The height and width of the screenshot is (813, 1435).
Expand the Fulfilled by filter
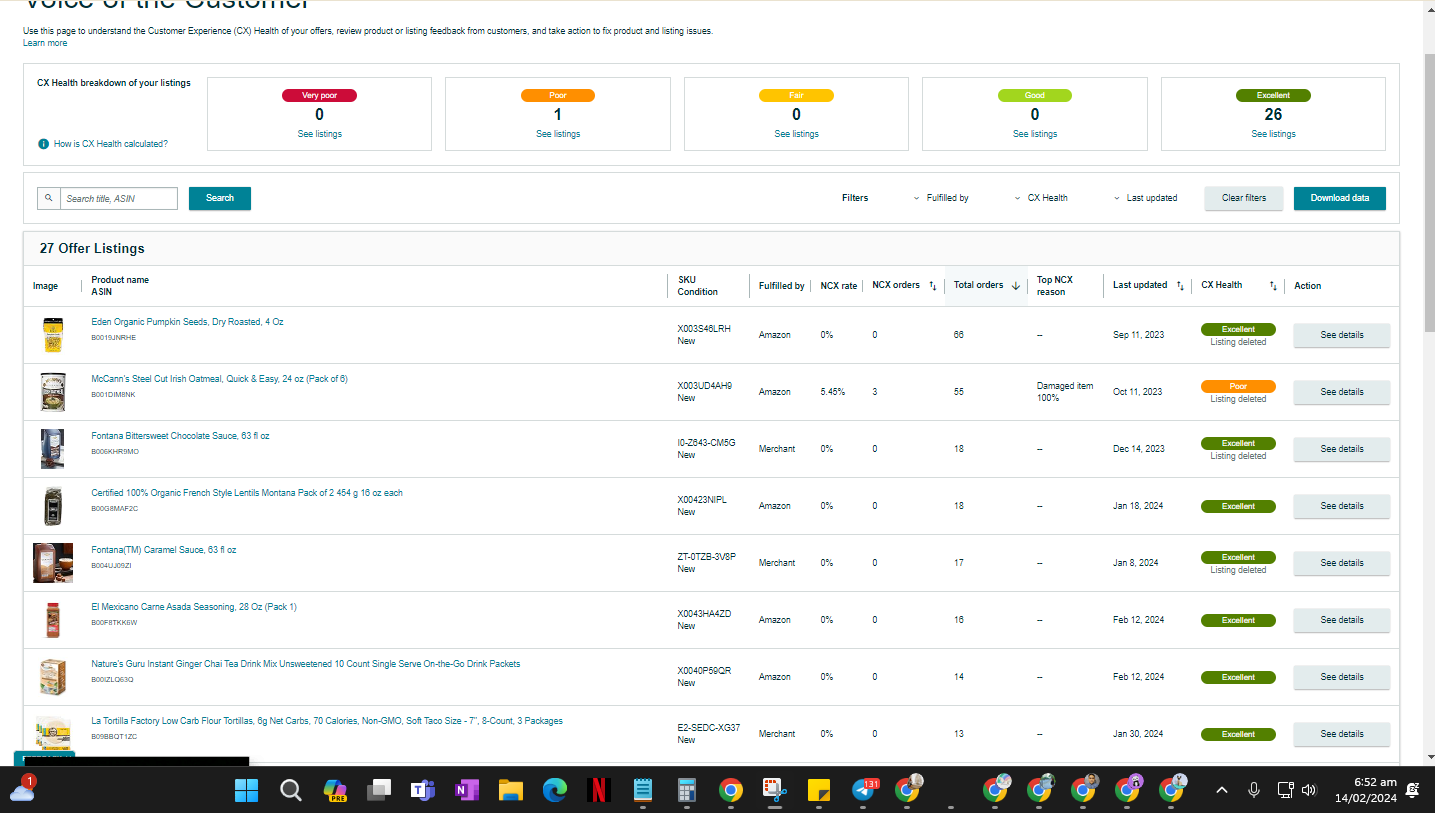941,198
